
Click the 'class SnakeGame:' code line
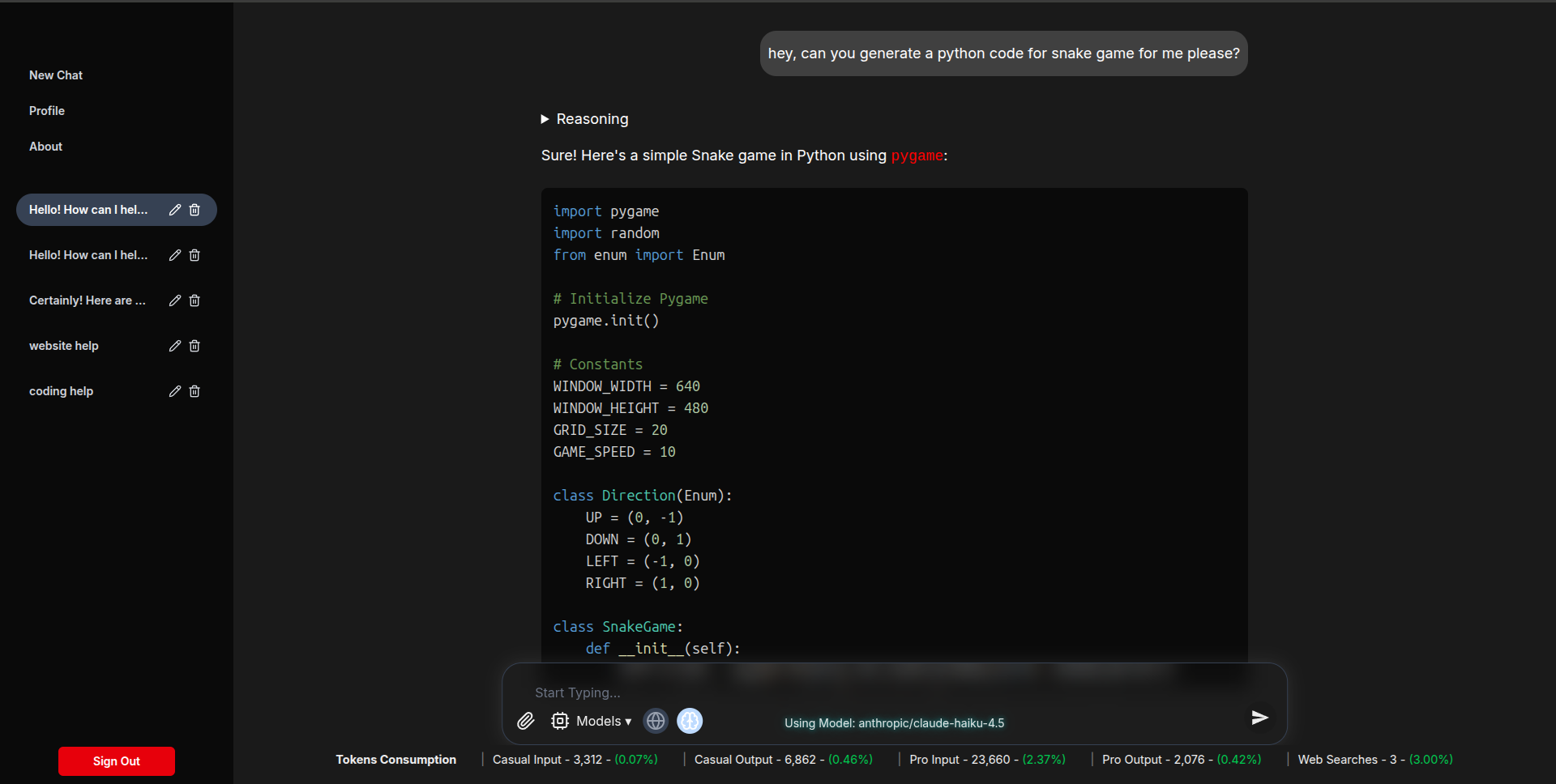pos(618,627)
